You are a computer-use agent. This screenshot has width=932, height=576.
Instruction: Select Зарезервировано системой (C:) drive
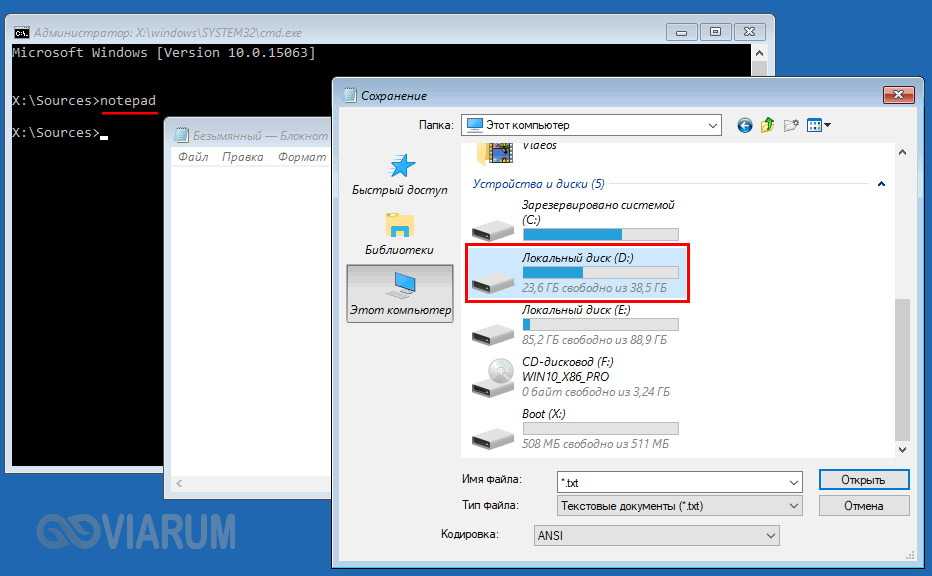click(x=578, y=221)
